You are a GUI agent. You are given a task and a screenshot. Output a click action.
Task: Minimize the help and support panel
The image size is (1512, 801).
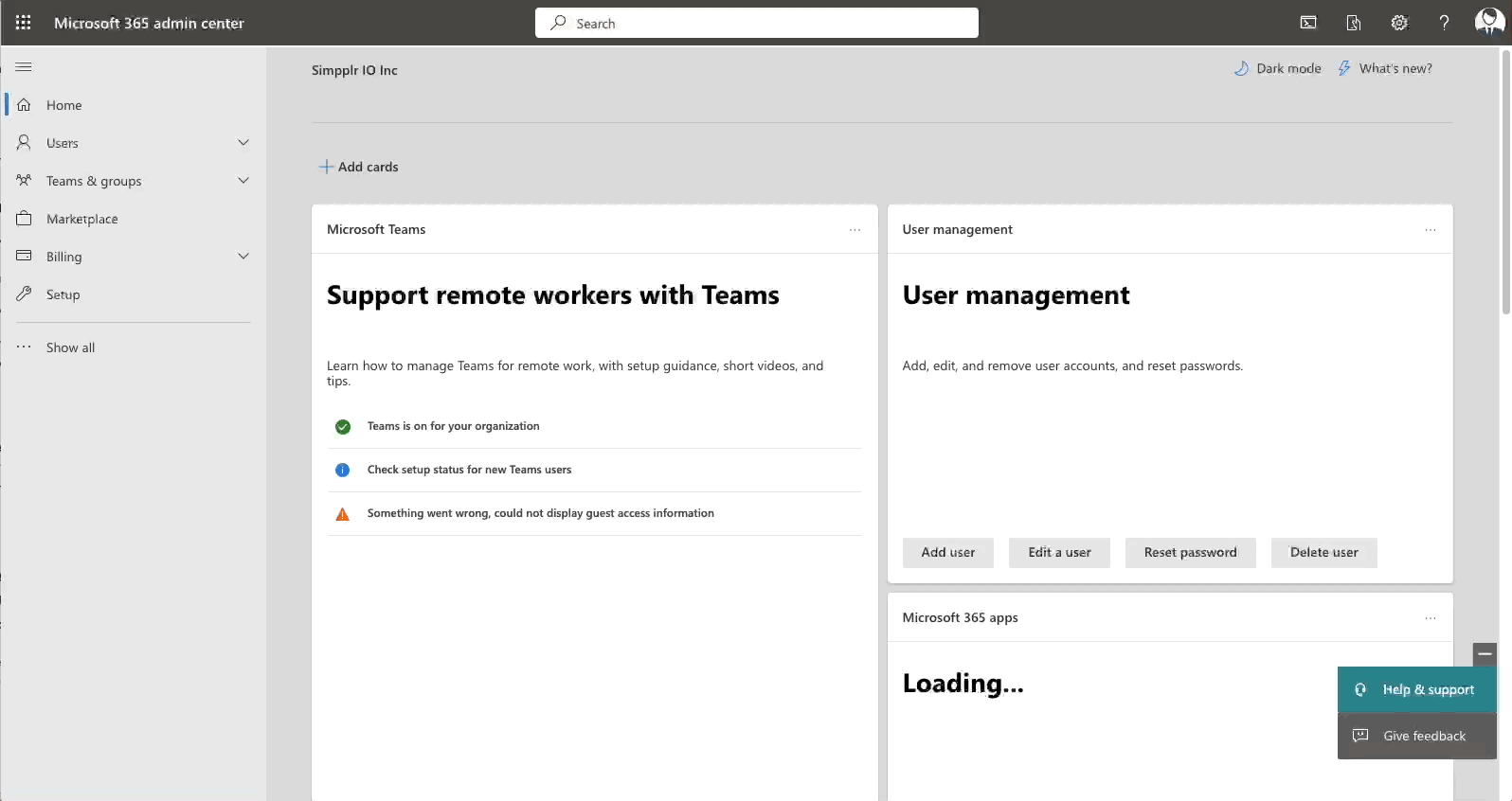(1485, 654)
